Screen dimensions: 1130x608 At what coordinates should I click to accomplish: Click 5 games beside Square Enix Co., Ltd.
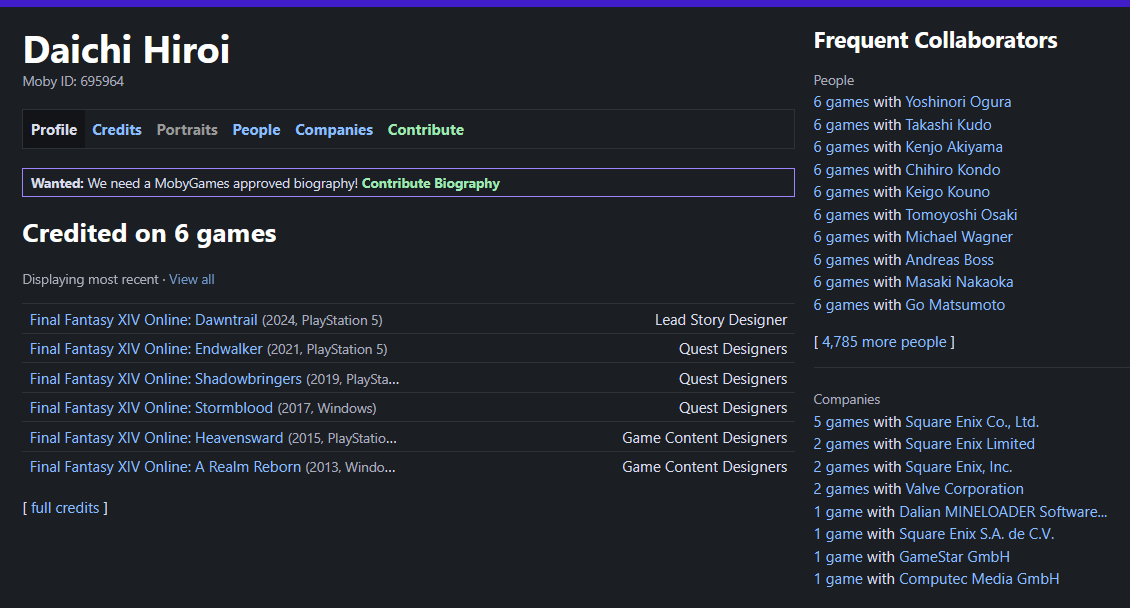pyautogui.click(x=841, y=422)
